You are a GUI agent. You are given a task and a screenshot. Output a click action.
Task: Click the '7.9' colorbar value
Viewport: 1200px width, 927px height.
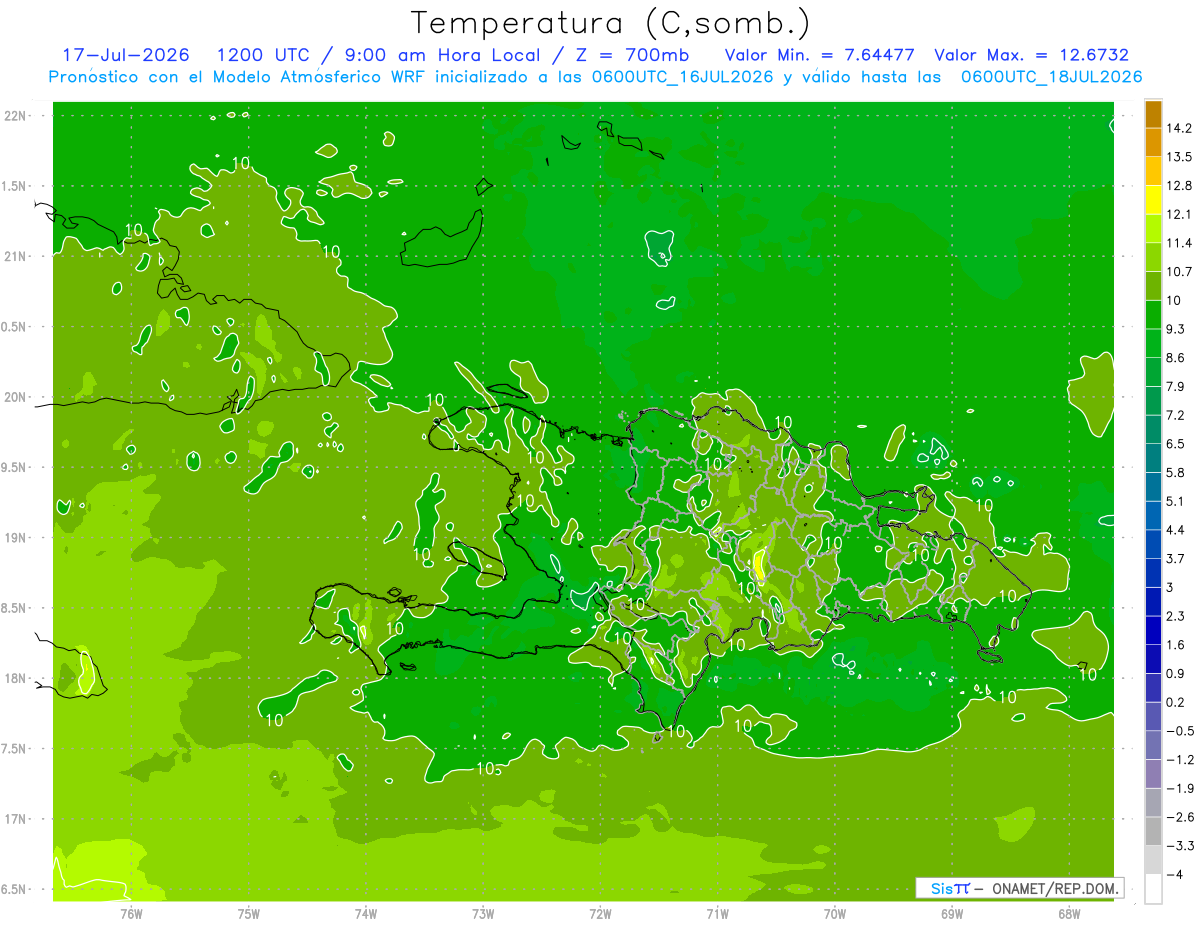(x=1177, y=386)
